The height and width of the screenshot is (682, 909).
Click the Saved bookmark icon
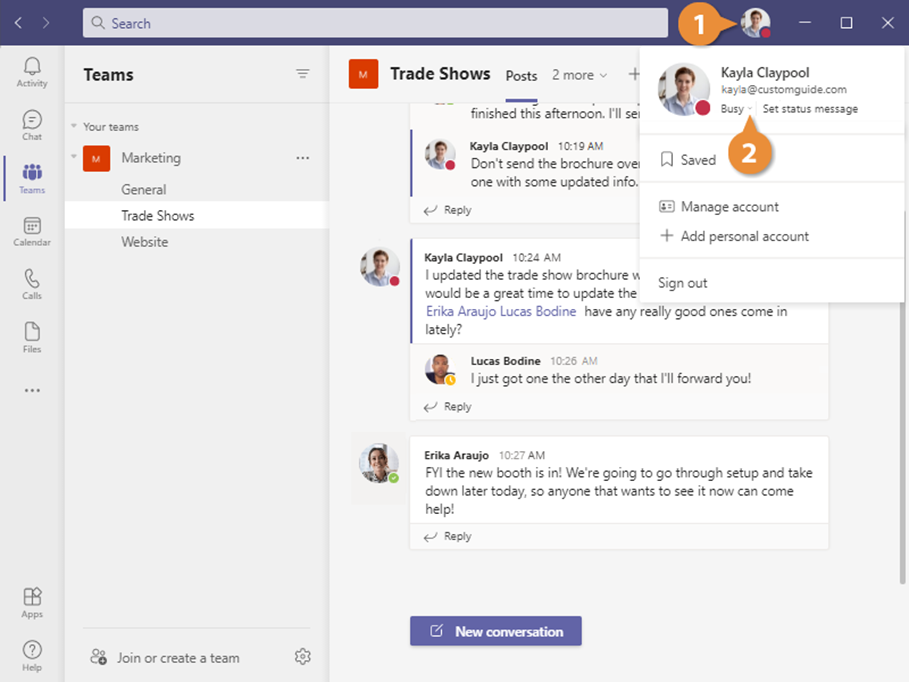pyautogui.click(x=667, y=159)
